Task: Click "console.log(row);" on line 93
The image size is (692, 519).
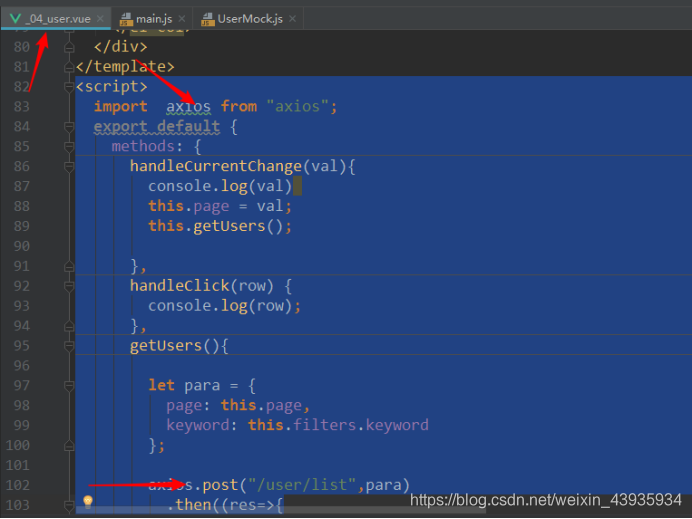Action: (x=224, y=306)
